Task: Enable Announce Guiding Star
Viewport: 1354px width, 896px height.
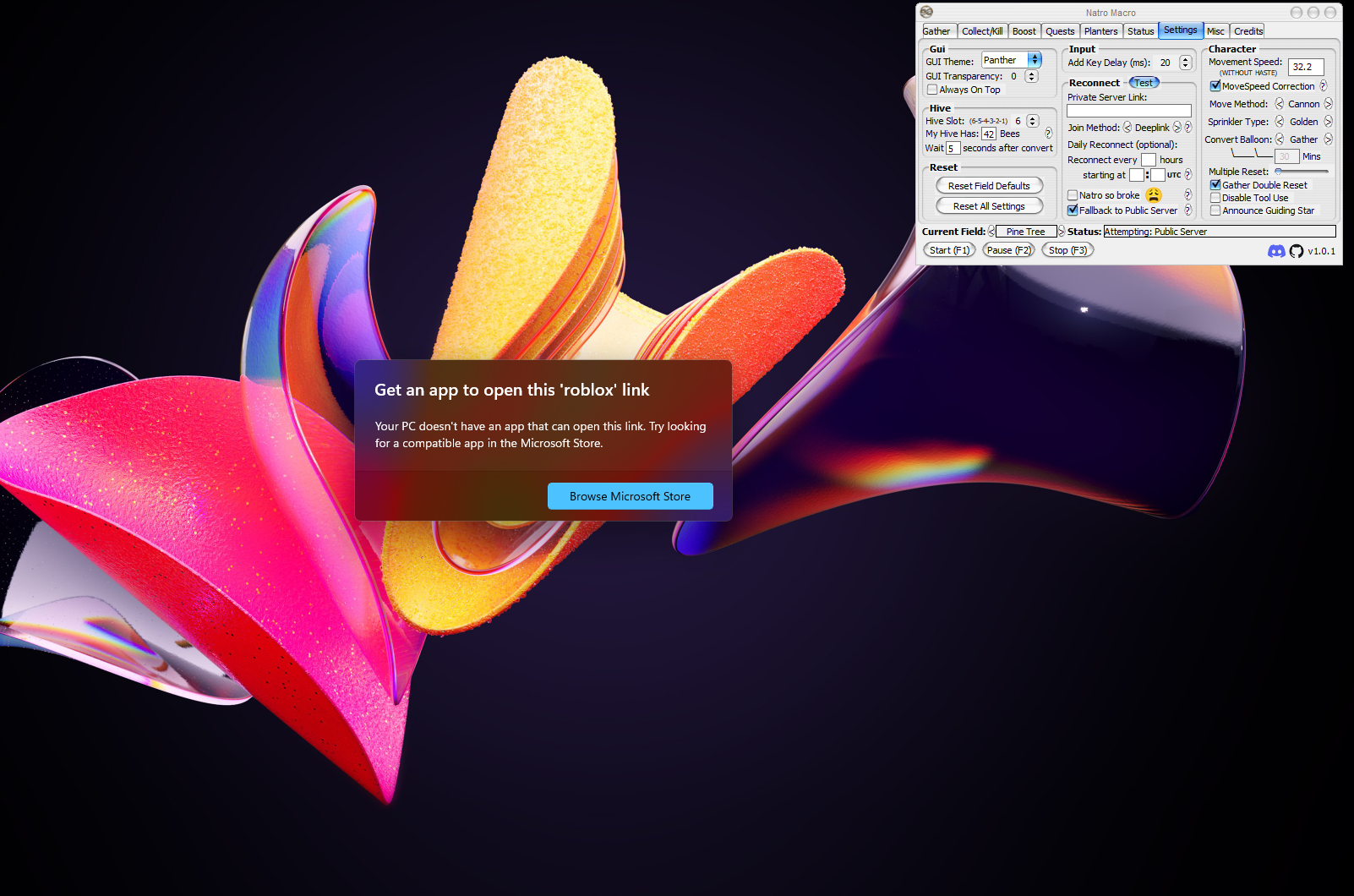Action: 1215,210
